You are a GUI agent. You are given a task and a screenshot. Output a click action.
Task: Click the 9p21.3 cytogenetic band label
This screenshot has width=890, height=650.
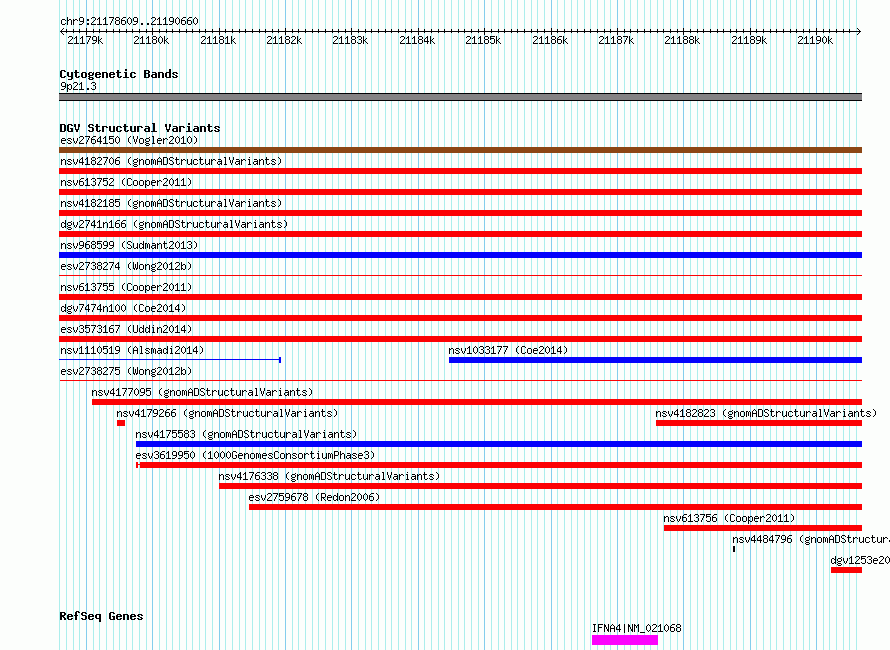(x=78, y=86)
